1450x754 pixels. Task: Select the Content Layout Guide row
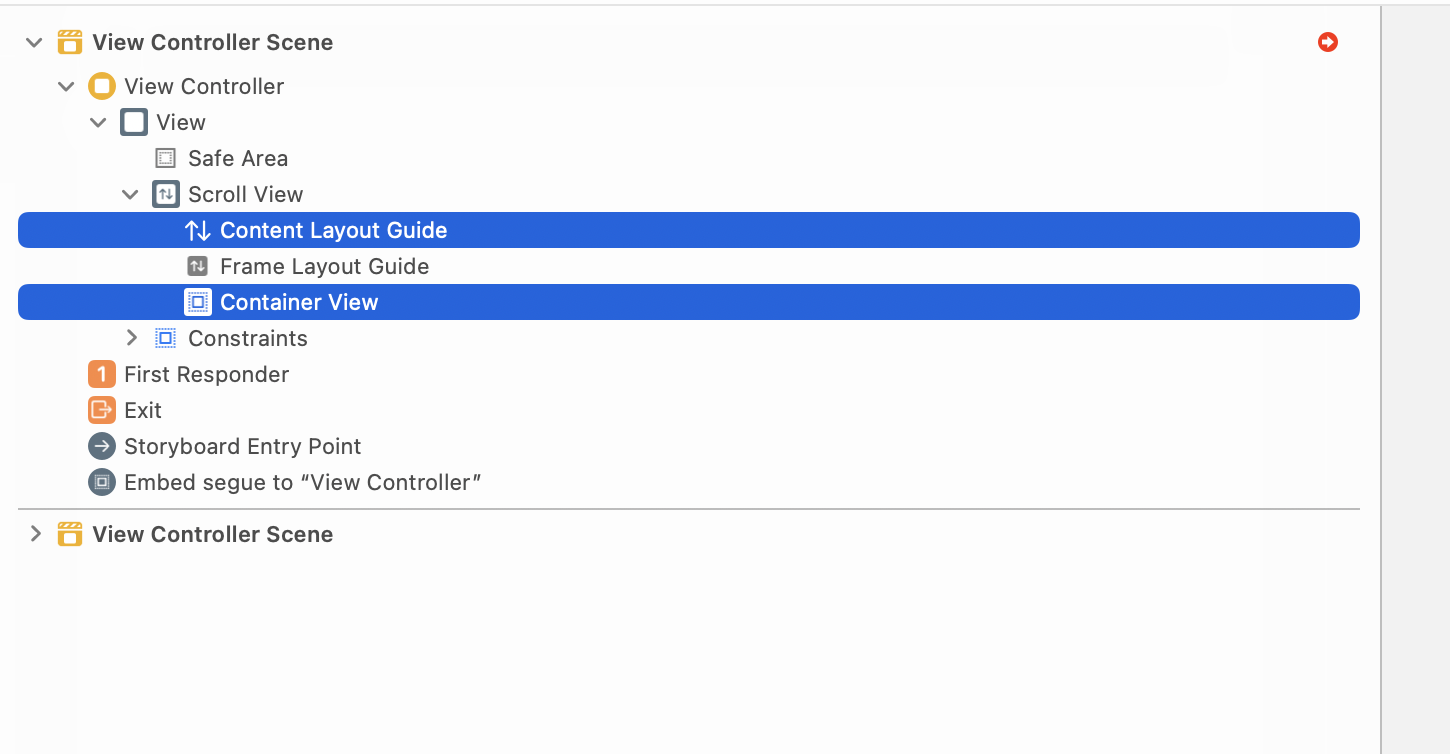(333, 230)
